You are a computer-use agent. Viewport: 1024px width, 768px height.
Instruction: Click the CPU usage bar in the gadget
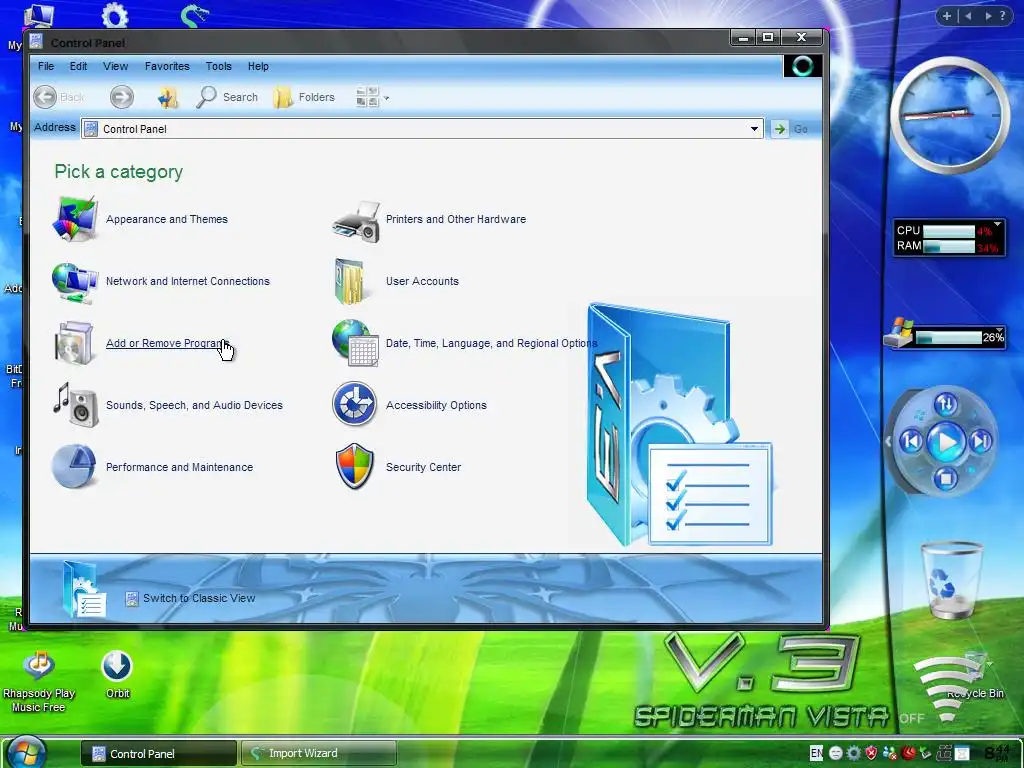click(x=949, y=231)
